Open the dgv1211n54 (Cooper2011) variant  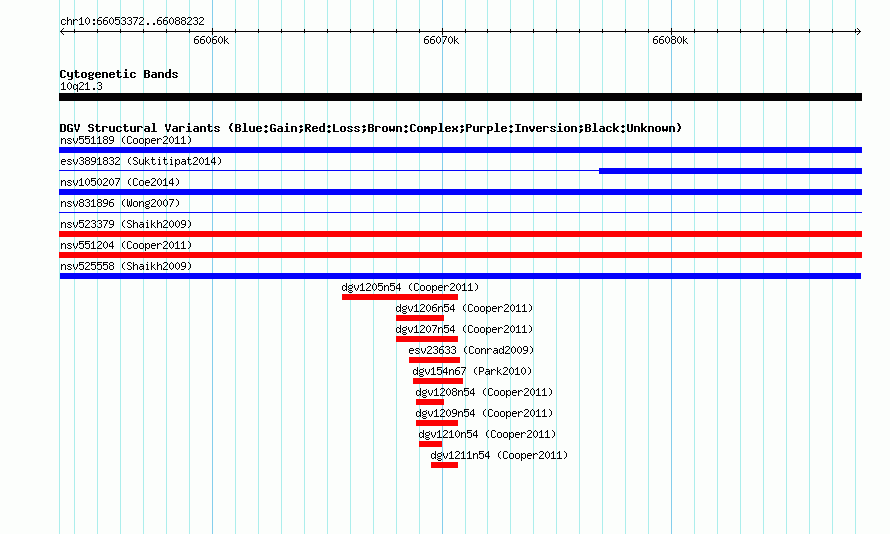499,455
